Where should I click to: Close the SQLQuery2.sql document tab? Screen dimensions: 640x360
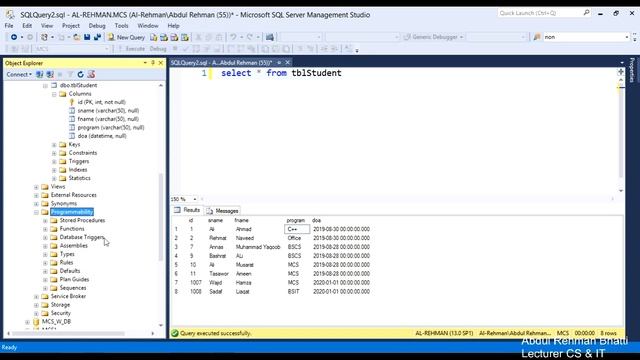coord(288,62)
